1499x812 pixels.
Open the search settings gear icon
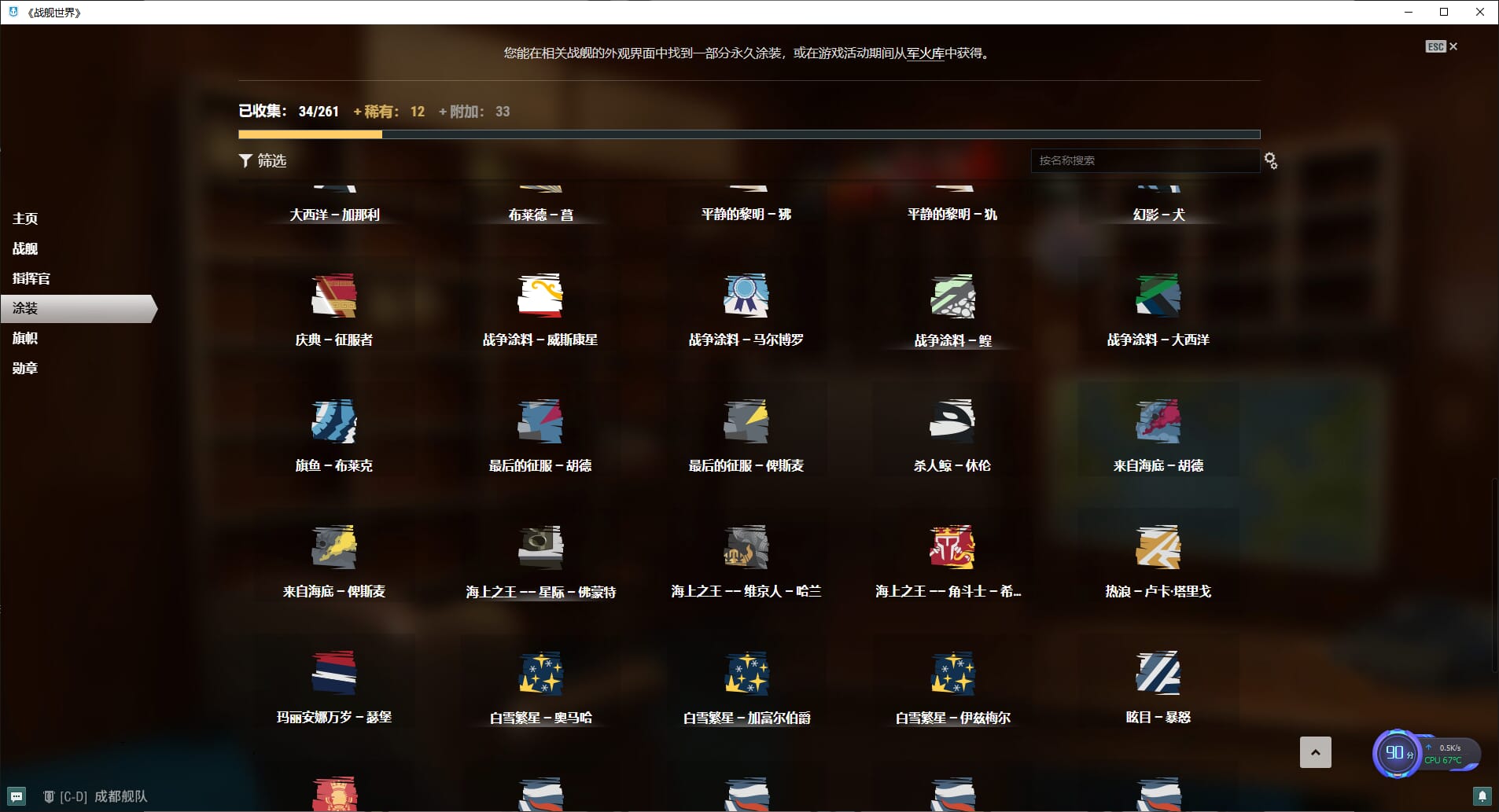[x=1270, y=161]
